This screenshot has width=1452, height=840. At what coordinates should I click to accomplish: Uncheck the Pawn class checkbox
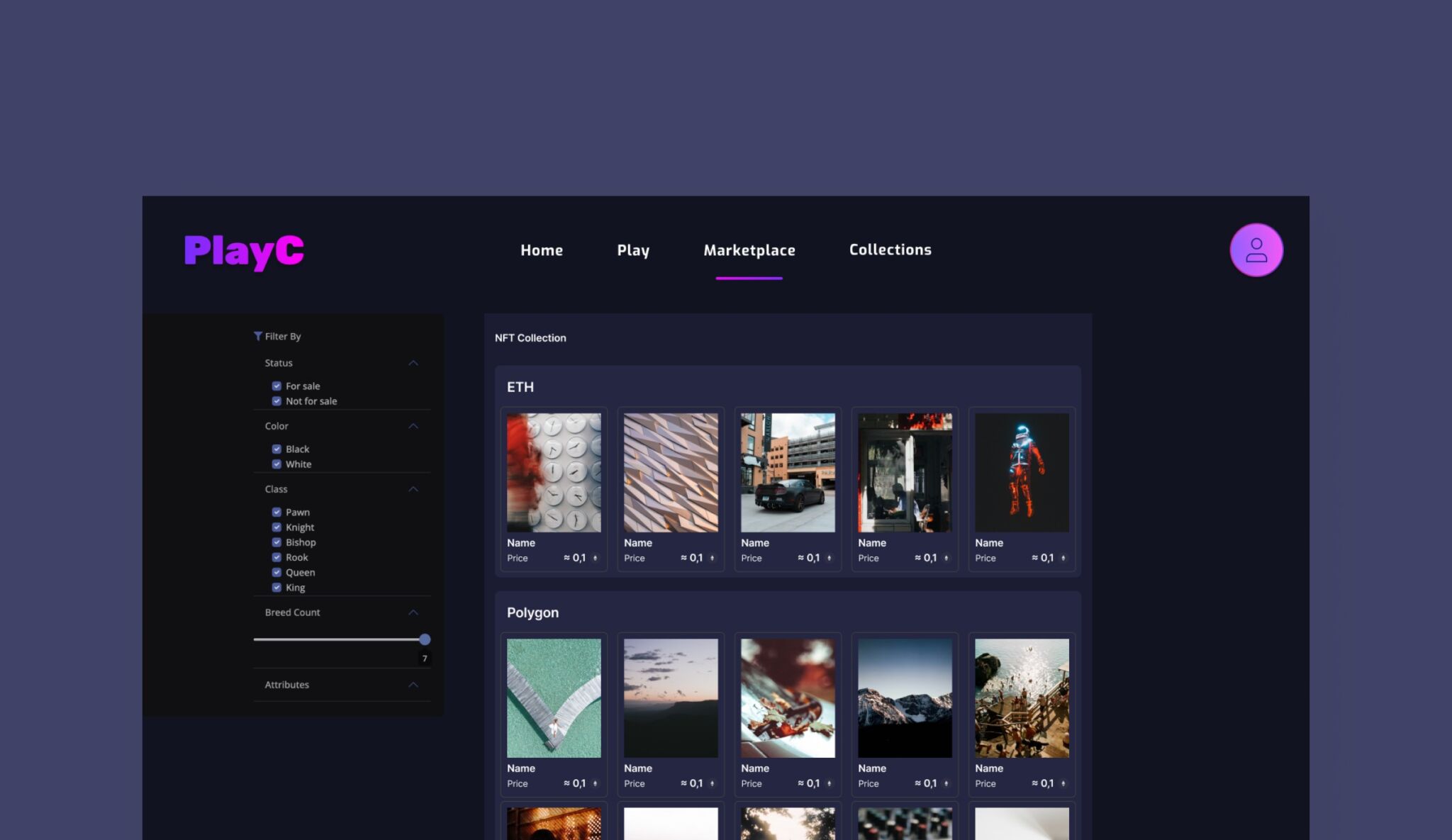tap(277, 512)
